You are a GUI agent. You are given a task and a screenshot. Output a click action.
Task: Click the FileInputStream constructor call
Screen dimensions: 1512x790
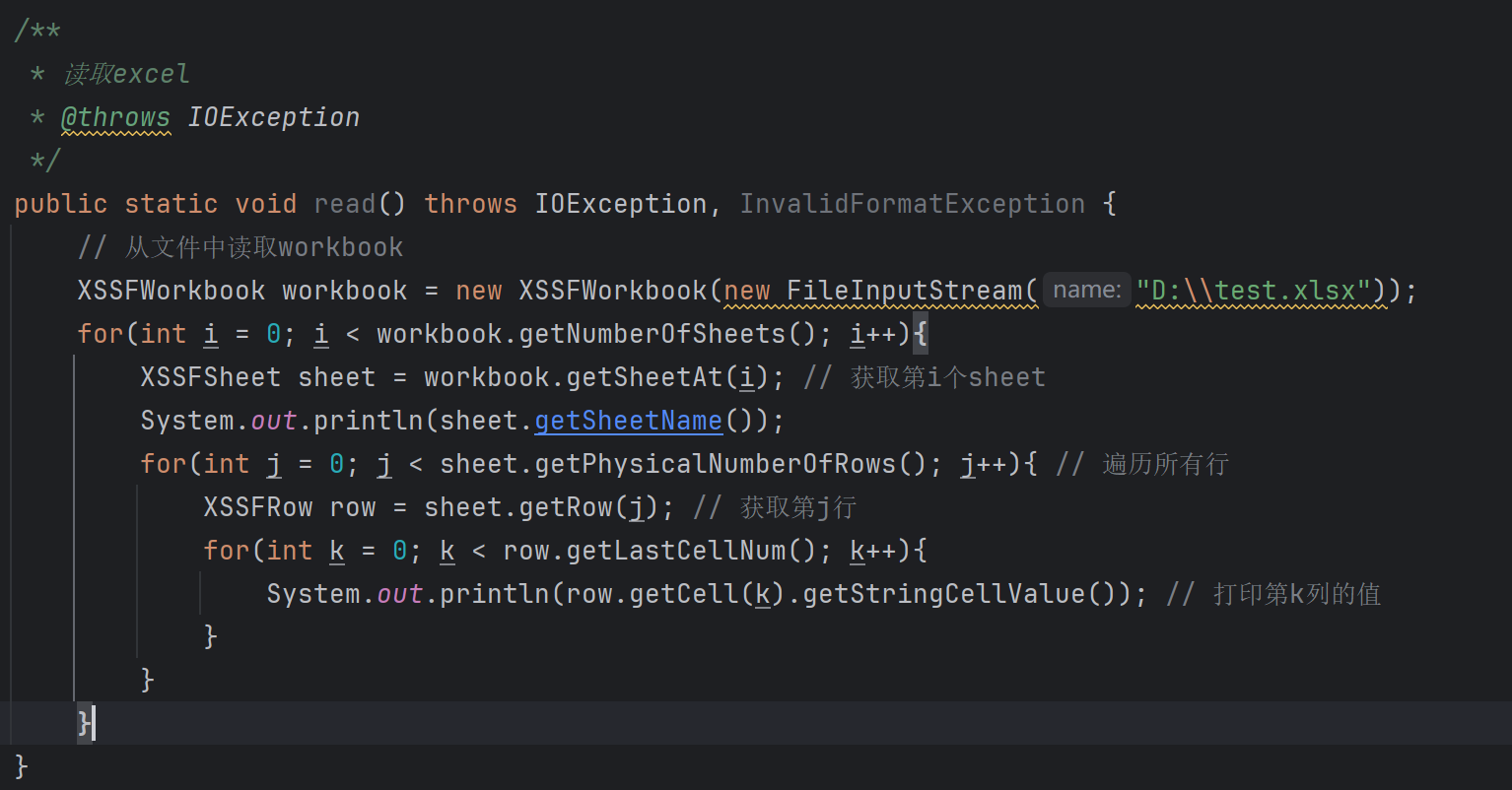click(904, 291)
